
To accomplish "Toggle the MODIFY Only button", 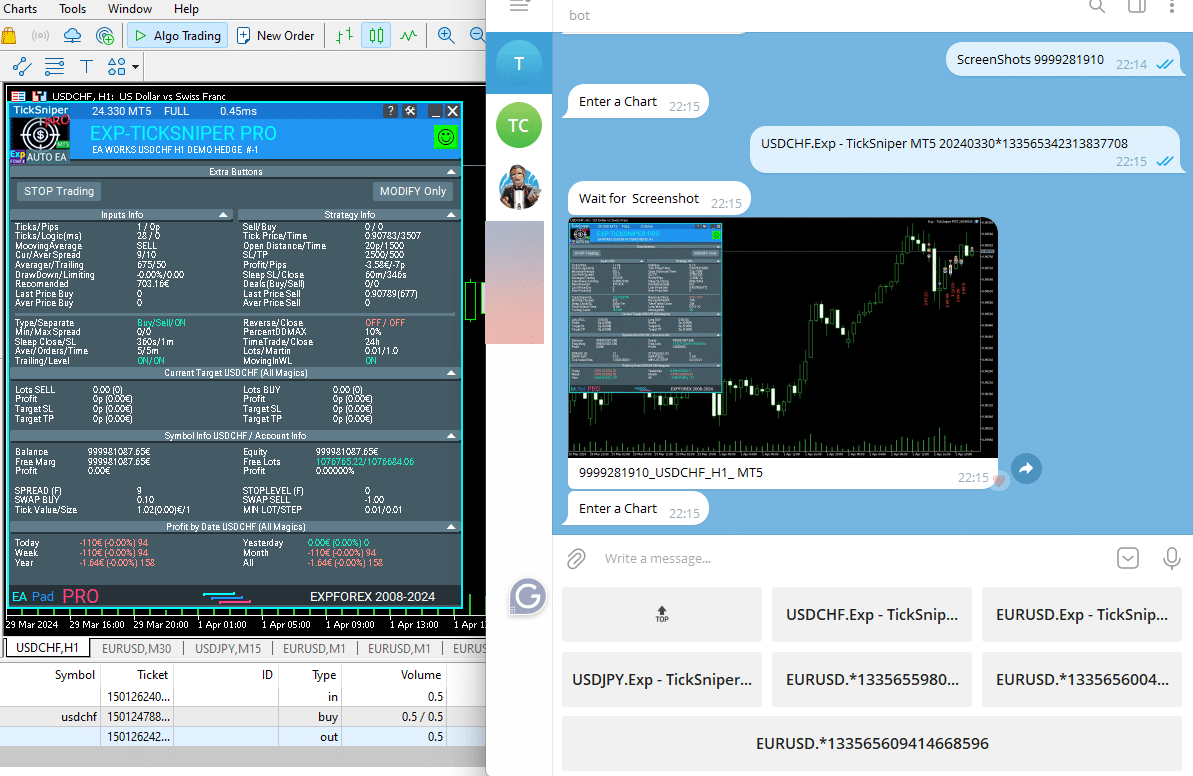I will pos(413,191).
